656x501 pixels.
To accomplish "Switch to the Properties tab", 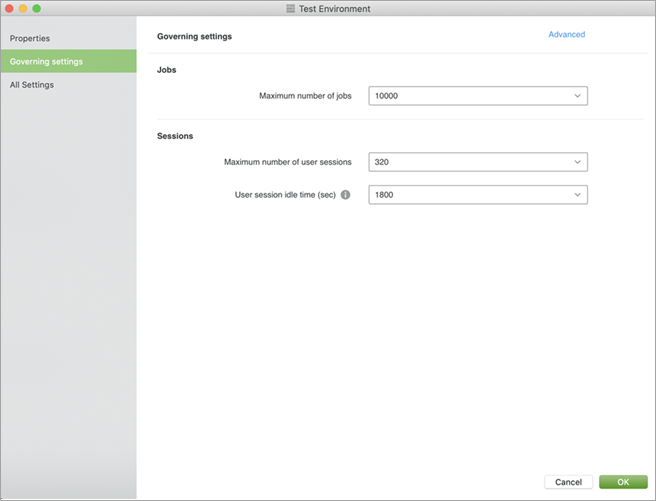I will pyautogui.click(x=30, y=38).
